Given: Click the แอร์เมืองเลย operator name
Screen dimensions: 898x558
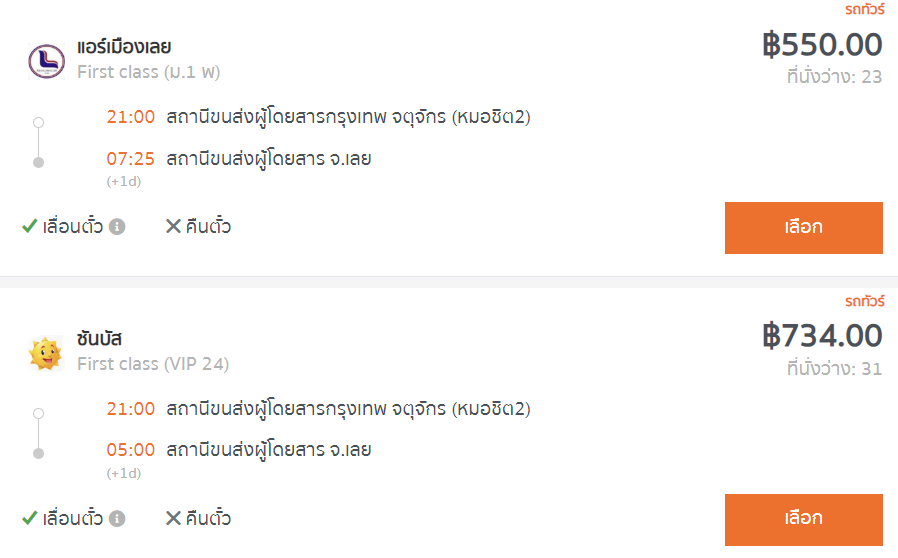Looking at the screenshot, I should pyautogui.click(x=124, y=46).
